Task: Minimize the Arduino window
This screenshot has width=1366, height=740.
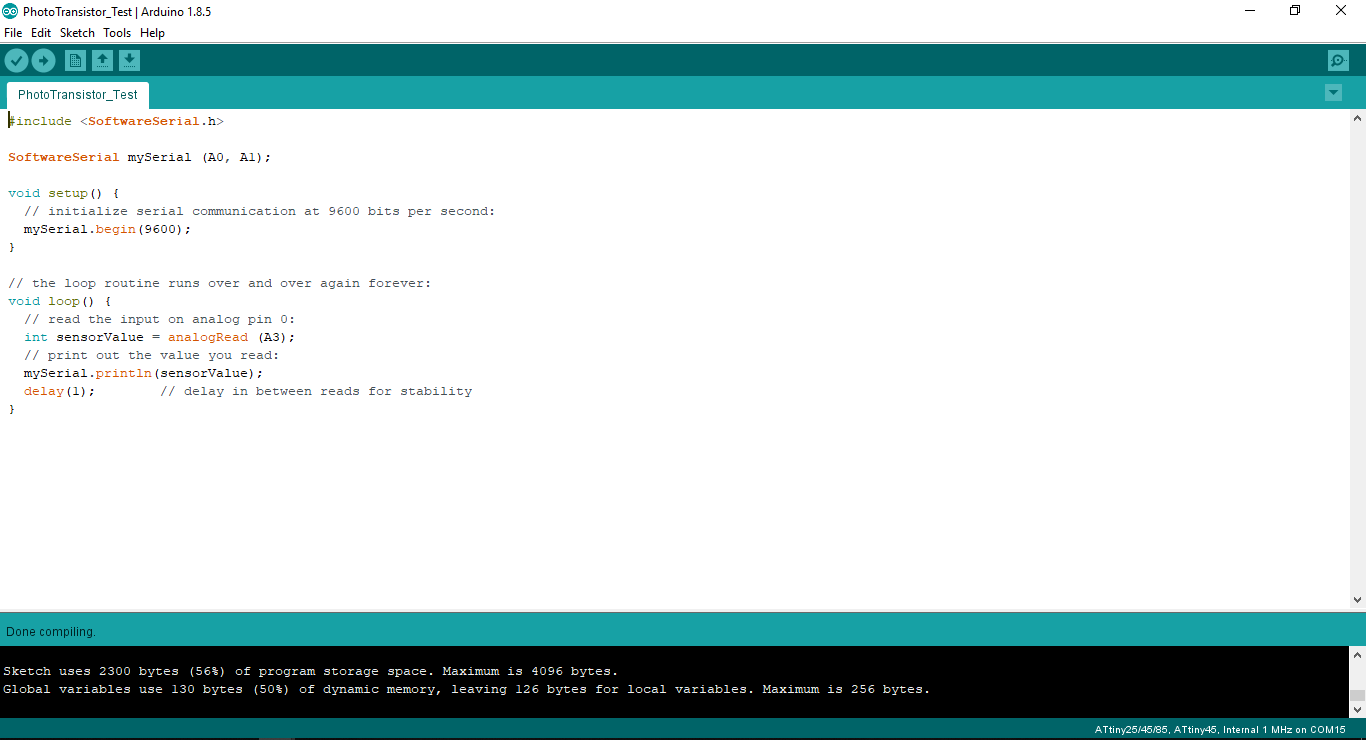Action: pyautogui.click(x=1250, y=11)
